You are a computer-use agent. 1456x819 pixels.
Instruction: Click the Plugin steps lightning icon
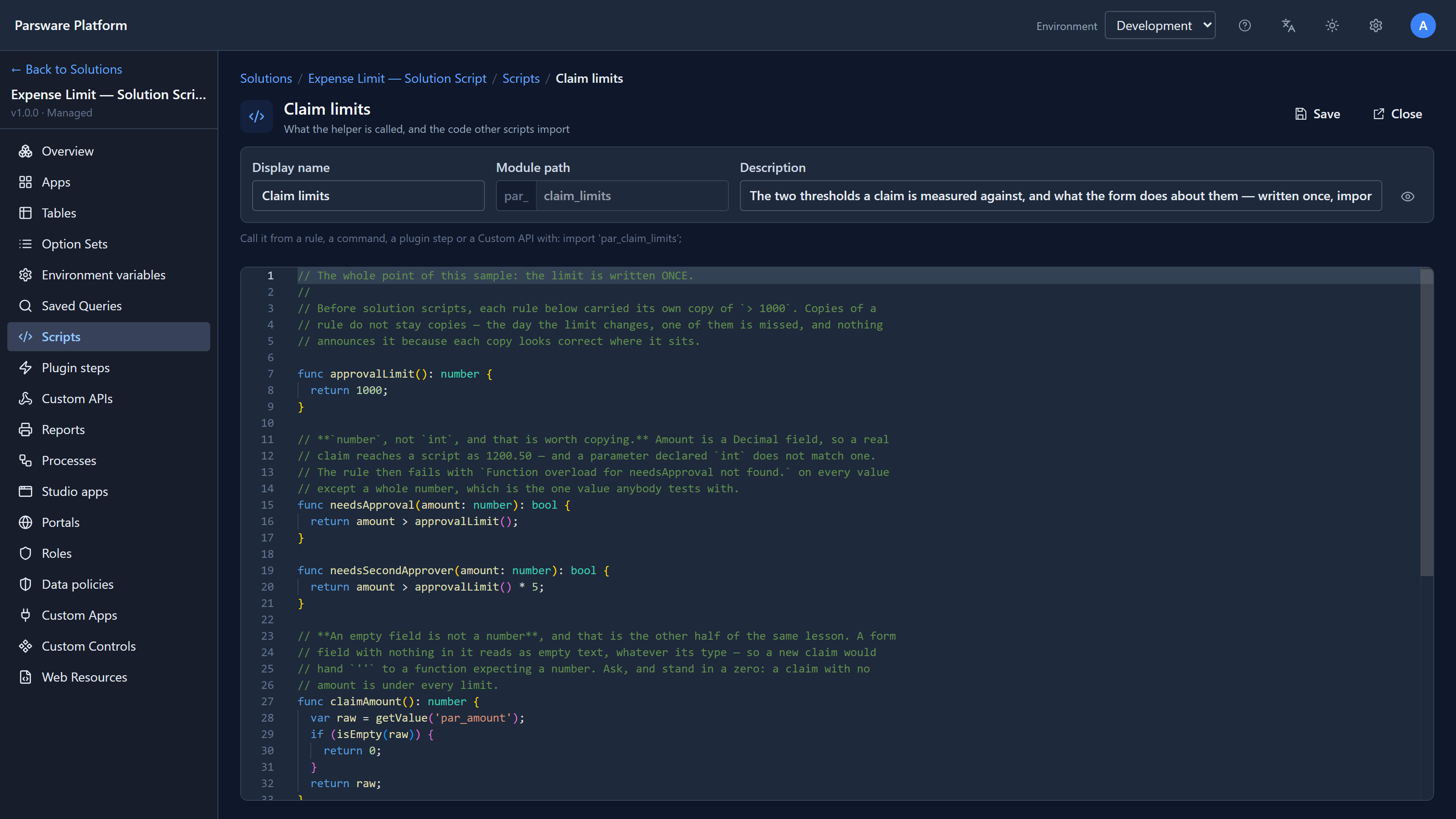(25, 367)
